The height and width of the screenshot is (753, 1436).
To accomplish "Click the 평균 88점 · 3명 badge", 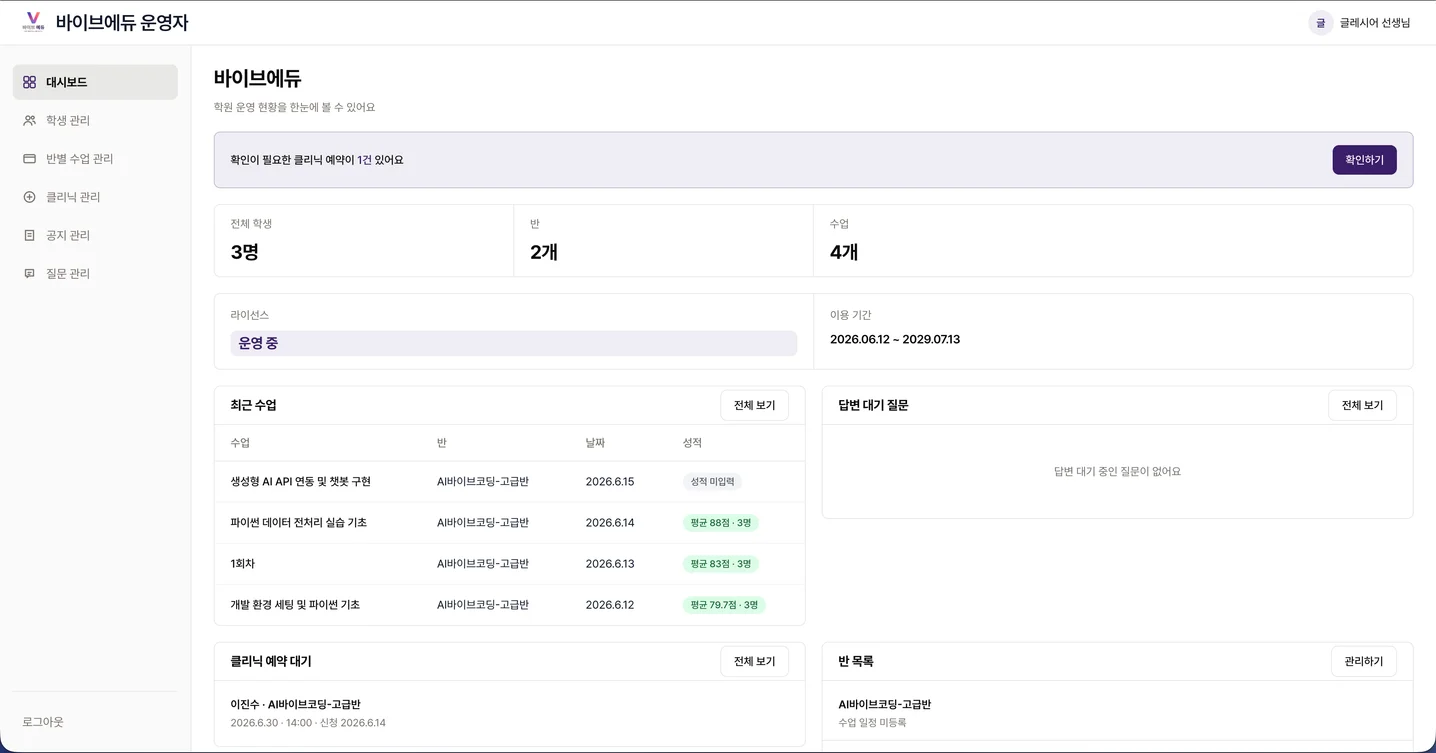I will 721,522.
